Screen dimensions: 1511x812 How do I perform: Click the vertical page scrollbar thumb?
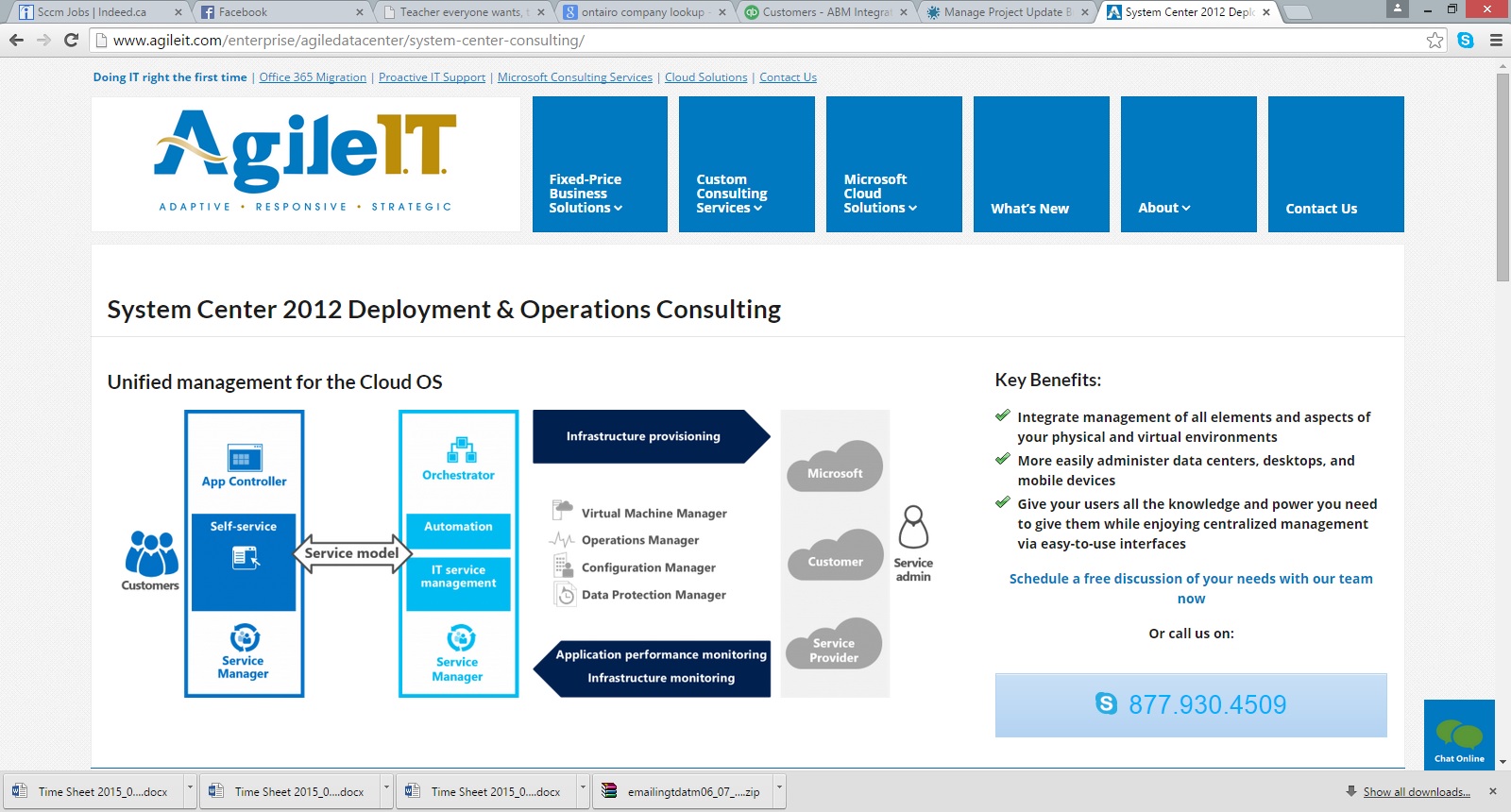[1503, 178]
